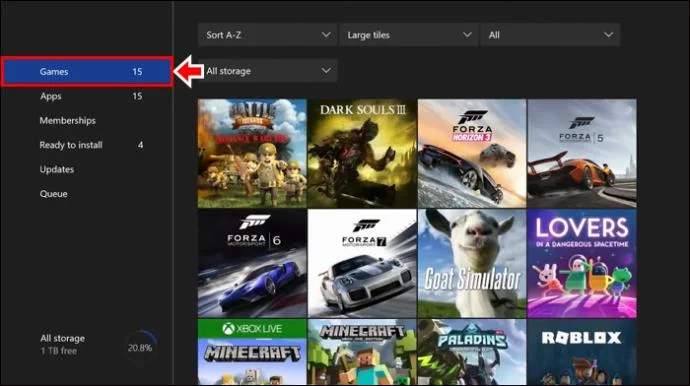Viewport: 690px width, 386px height.
Task: Click the 20.8% storage usage ring
Action: pyautogui.click(x=140, y=347)
